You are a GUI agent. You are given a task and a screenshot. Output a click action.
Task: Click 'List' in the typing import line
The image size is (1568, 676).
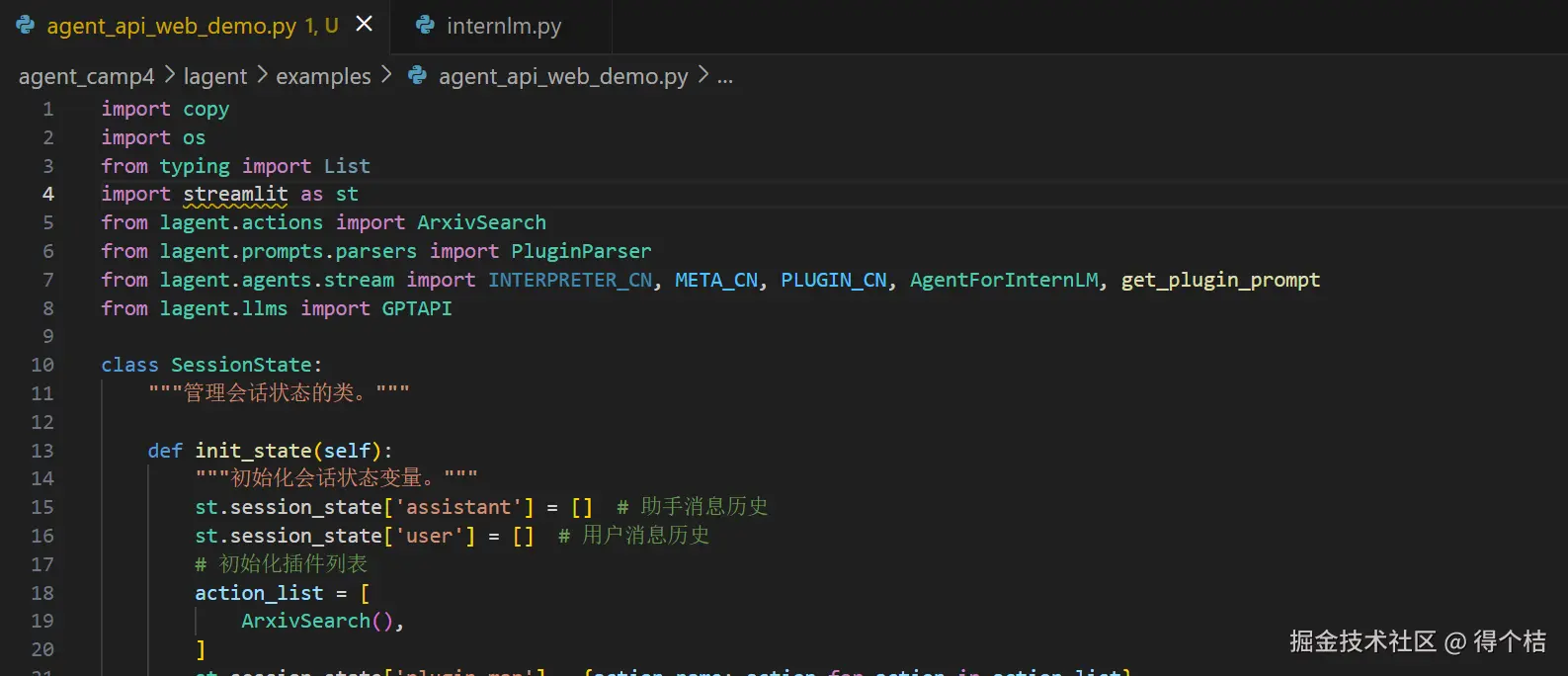[347, 166]
